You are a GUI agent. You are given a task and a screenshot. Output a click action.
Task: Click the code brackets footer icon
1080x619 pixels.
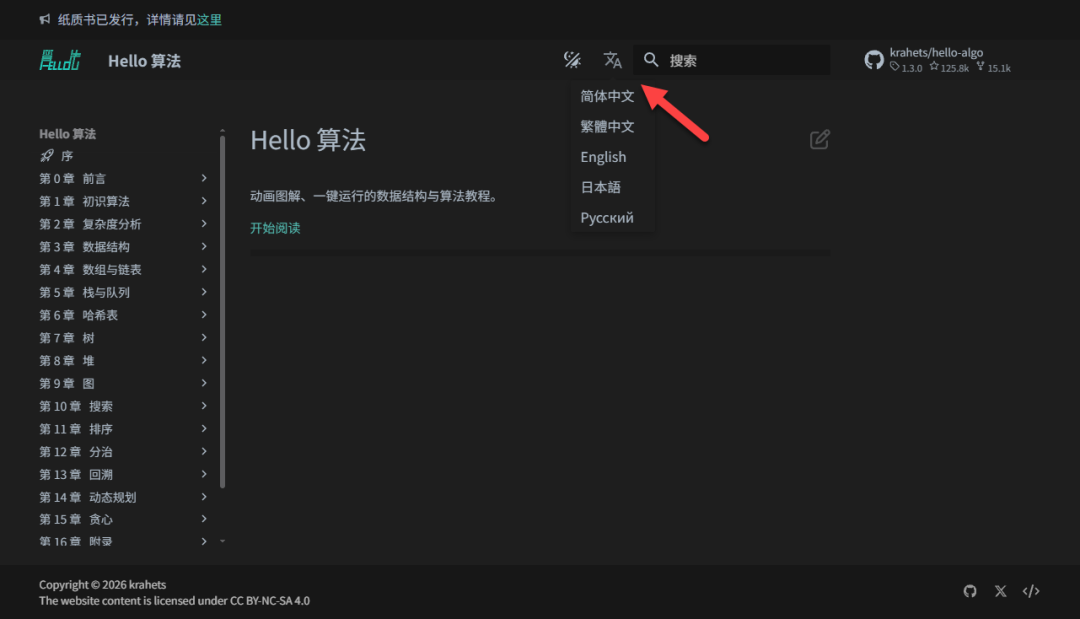click(1031, 591)
